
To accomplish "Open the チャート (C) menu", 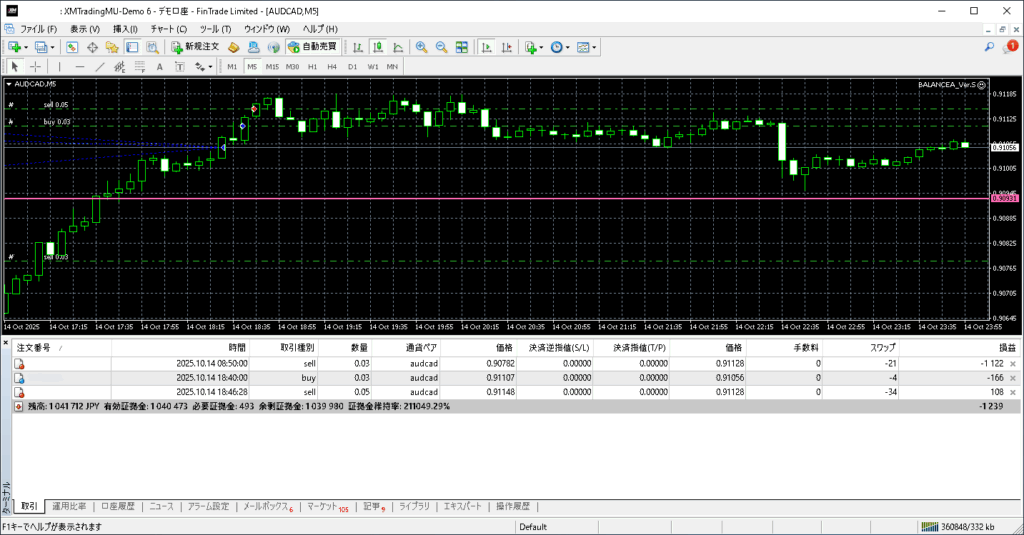I will click(x=168, y=29).
